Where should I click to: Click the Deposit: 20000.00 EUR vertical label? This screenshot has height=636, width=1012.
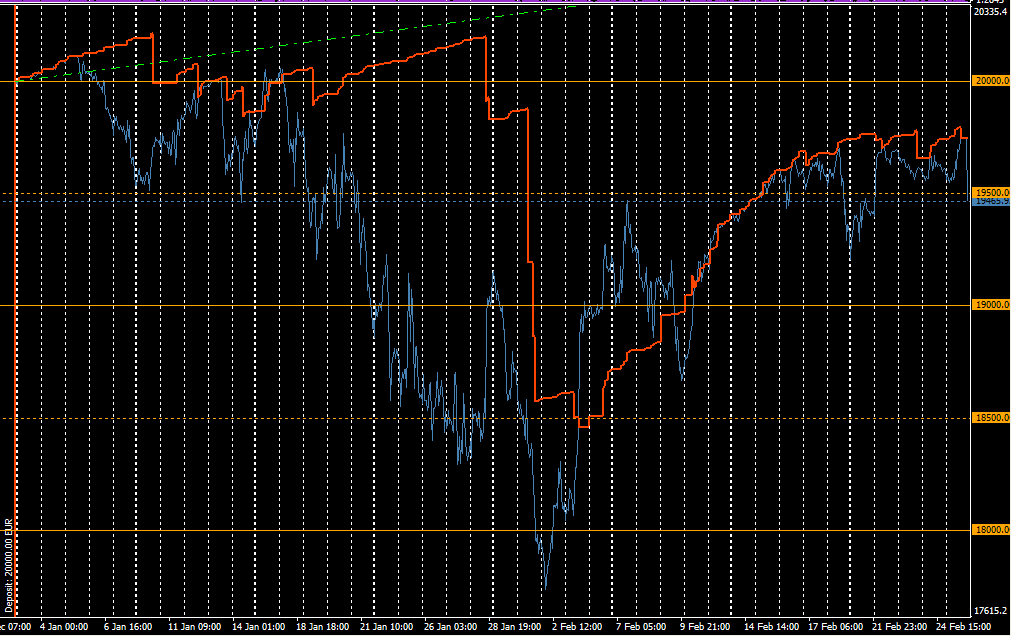(8, 565)
